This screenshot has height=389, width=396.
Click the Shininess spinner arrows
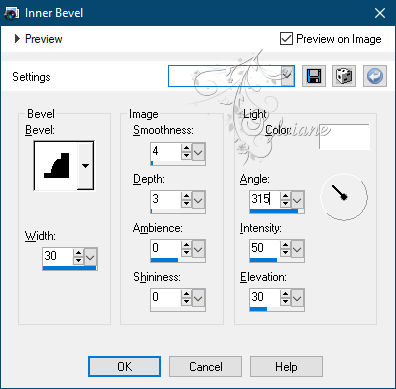pos(186,298)
